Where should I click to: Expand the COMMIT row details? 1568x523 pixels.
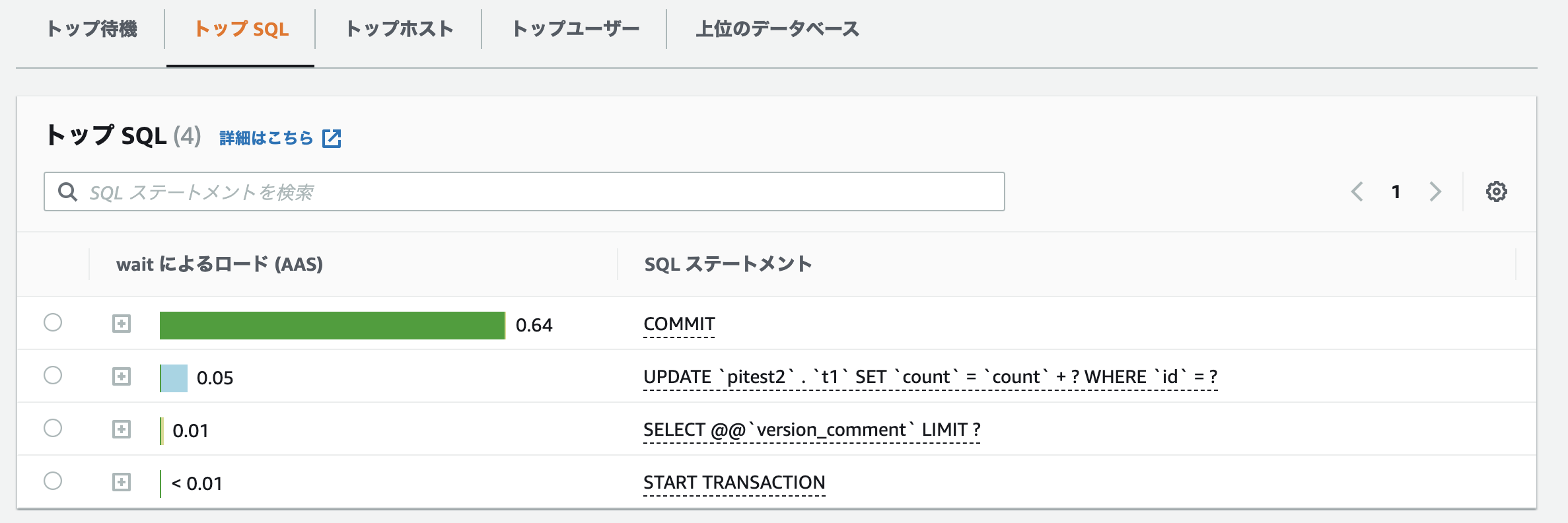122,324
